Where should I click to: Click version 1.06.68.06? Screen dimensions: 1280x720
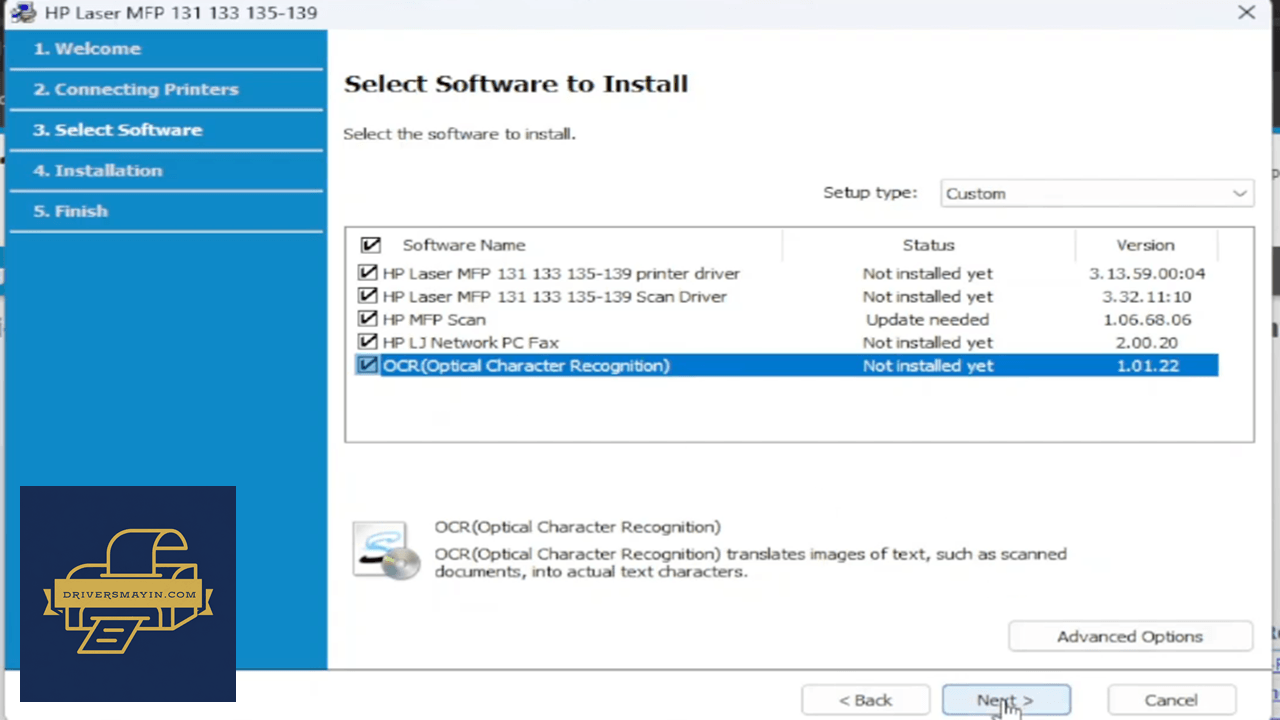[x=1147, y=319]
